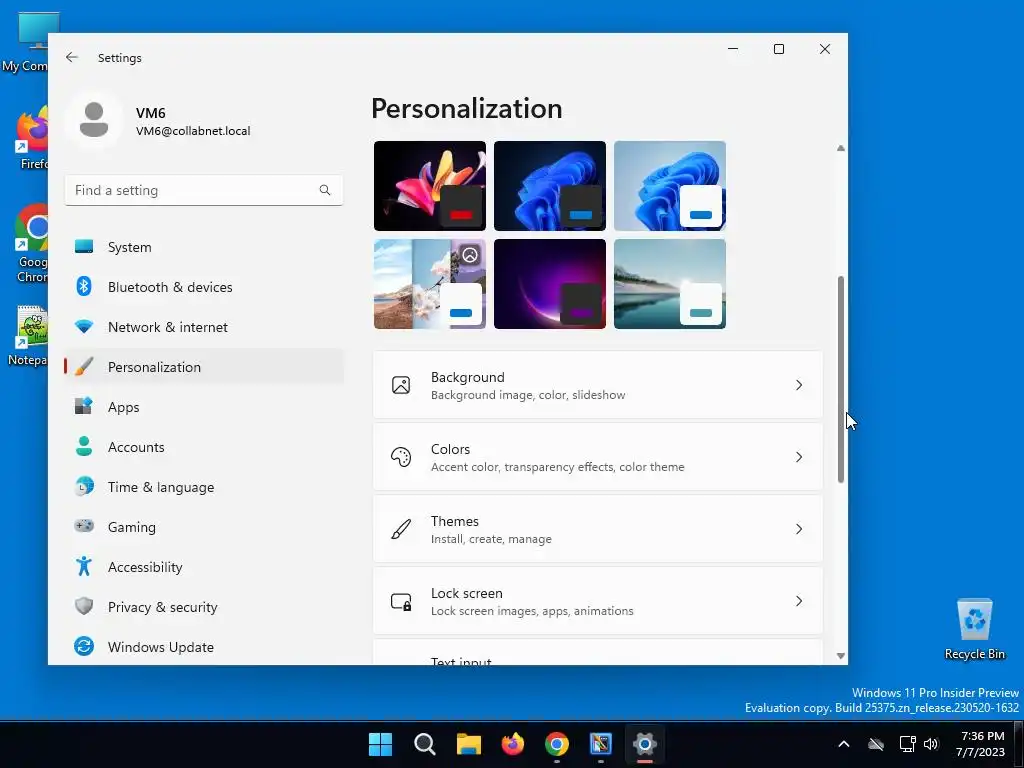This screenshot has width=1024, height=768.
Task: Click the Accounts person icon
Action: (84, 447)
